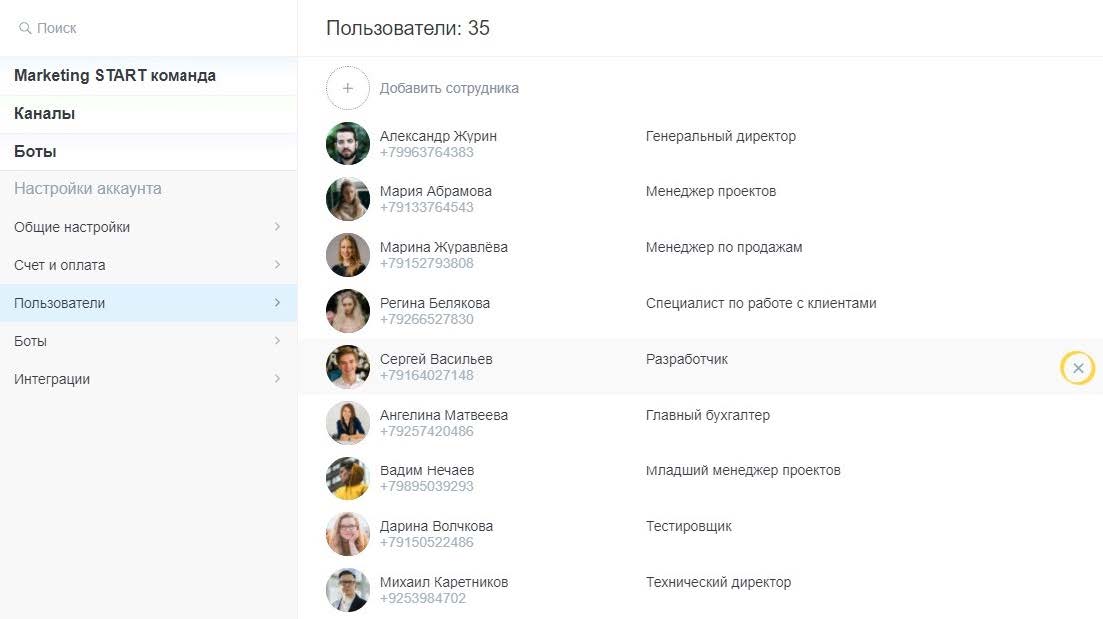Select Marketing START команда
The height and width of the screenshot is (619, 1103).
tap(115, 76)
